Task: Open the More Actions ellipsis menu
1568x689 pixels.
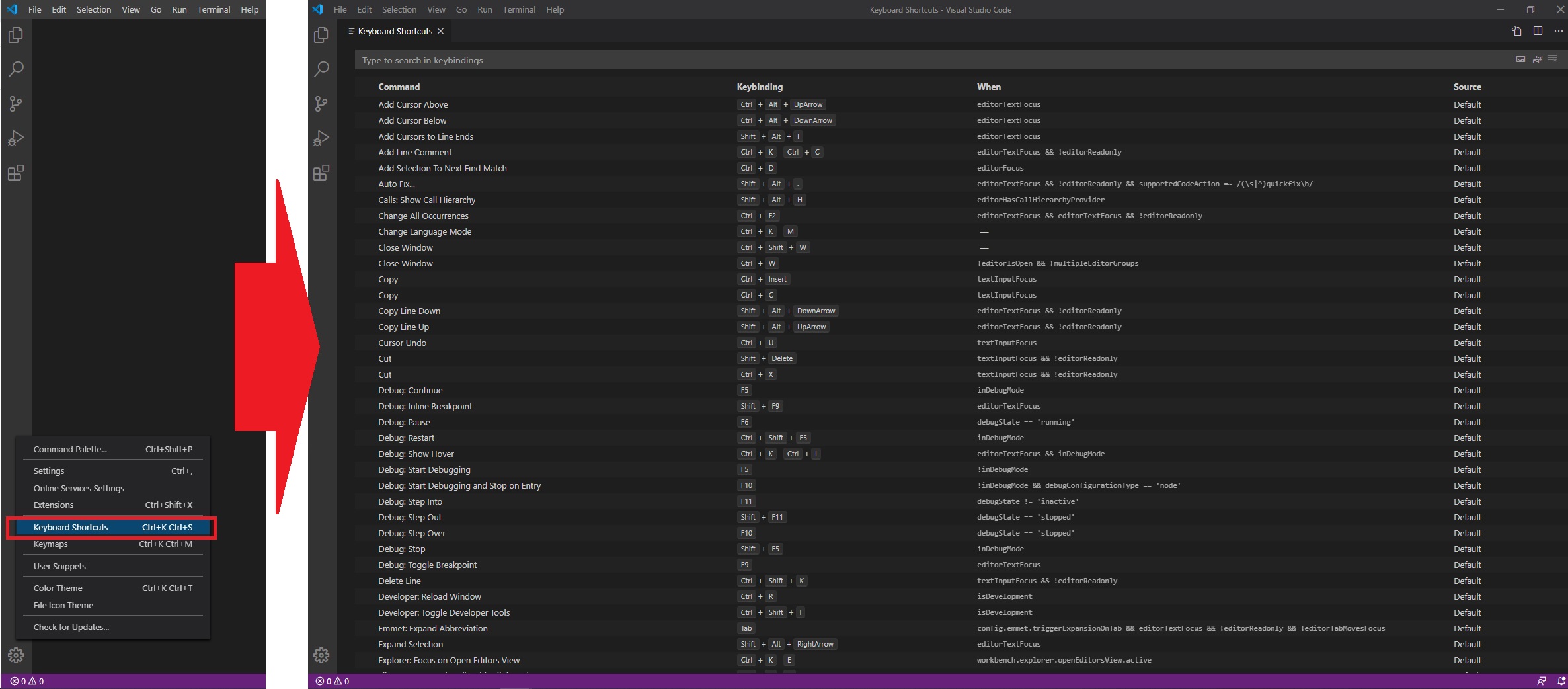Action: tap(1558, 31)
